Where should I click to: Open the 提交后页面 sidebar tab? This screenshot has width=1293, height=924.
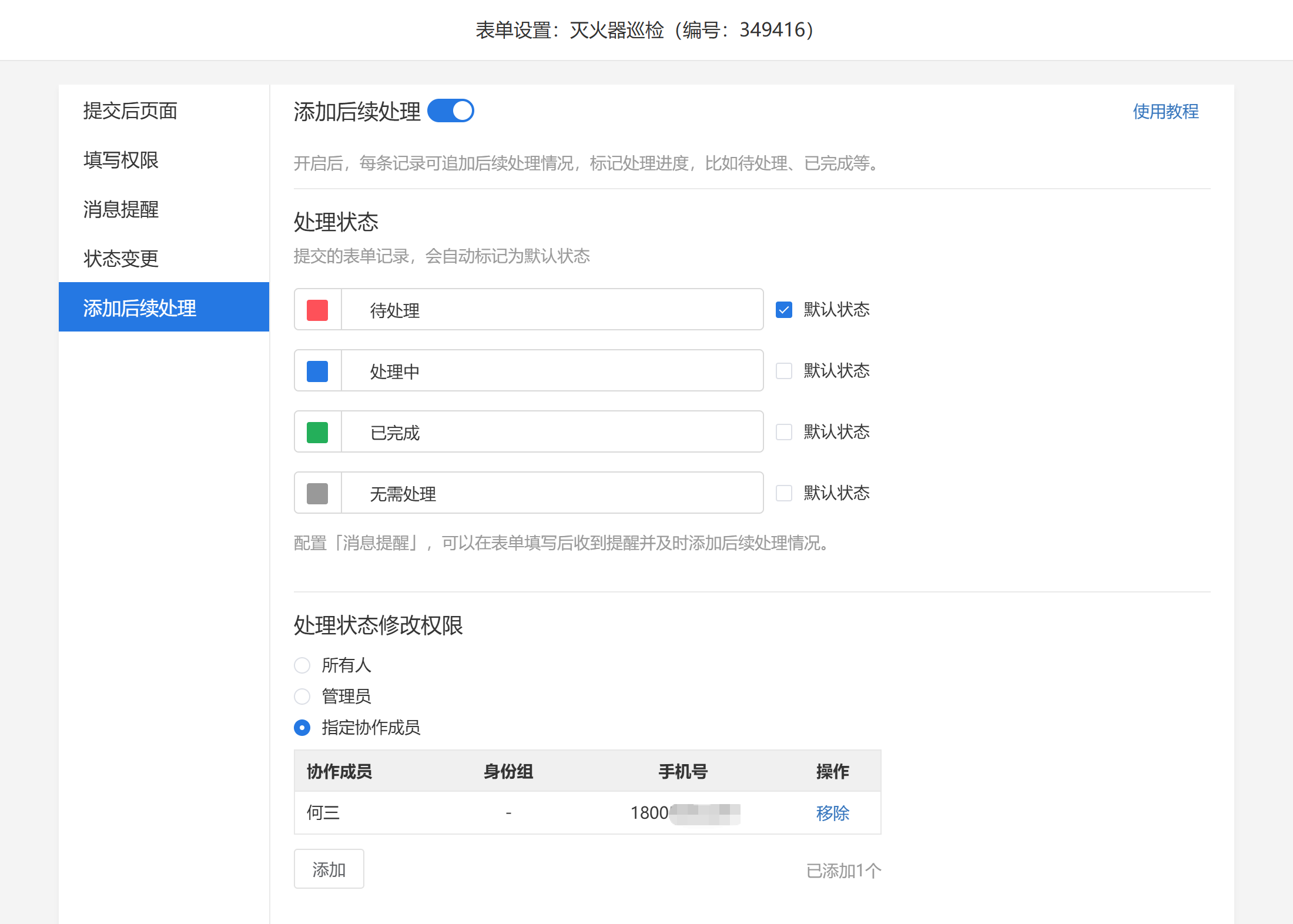130,111
